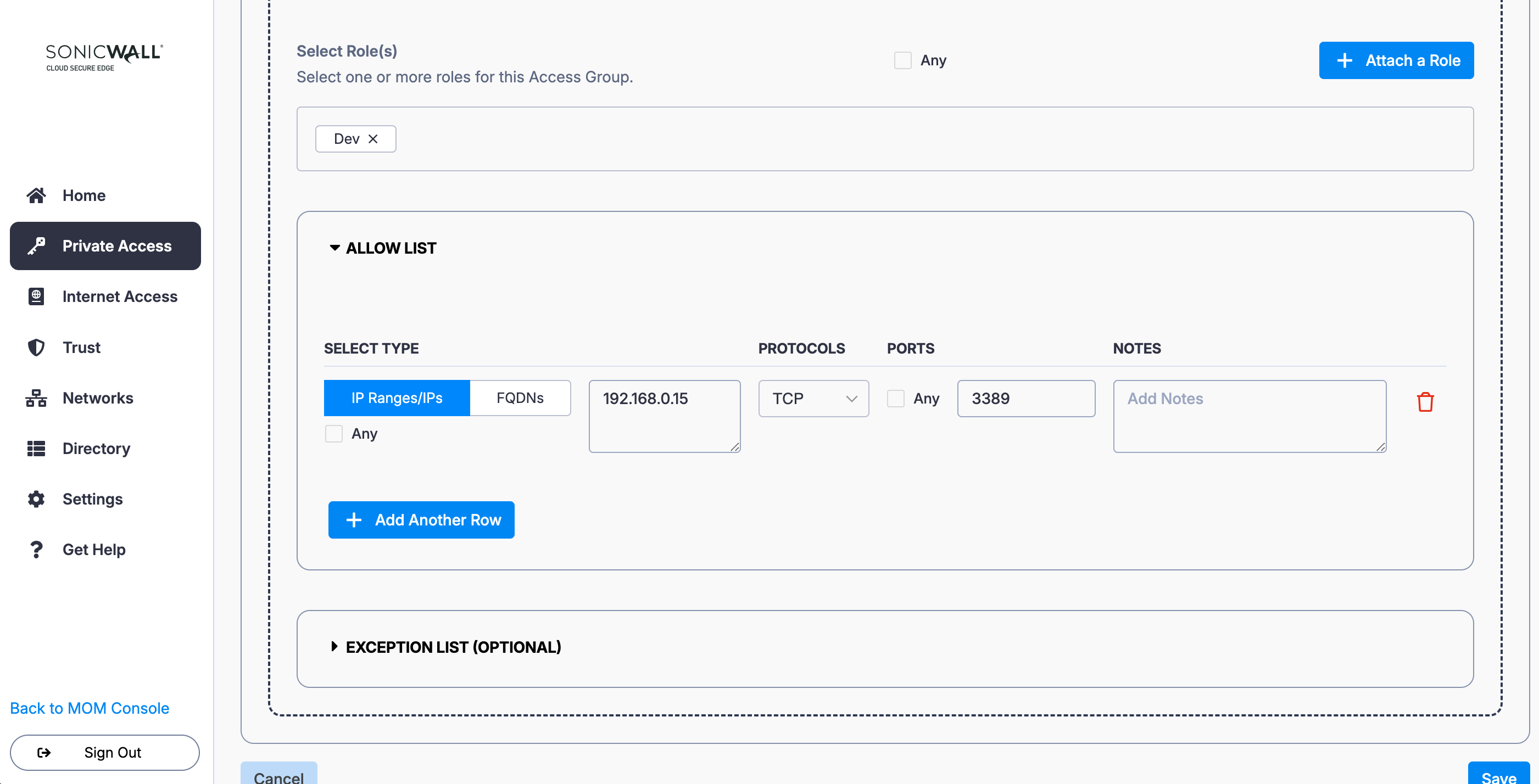Screen dimensions: 1539x784
Task: Click the Get Help question mark icon
Action: [x=36, y=550]
